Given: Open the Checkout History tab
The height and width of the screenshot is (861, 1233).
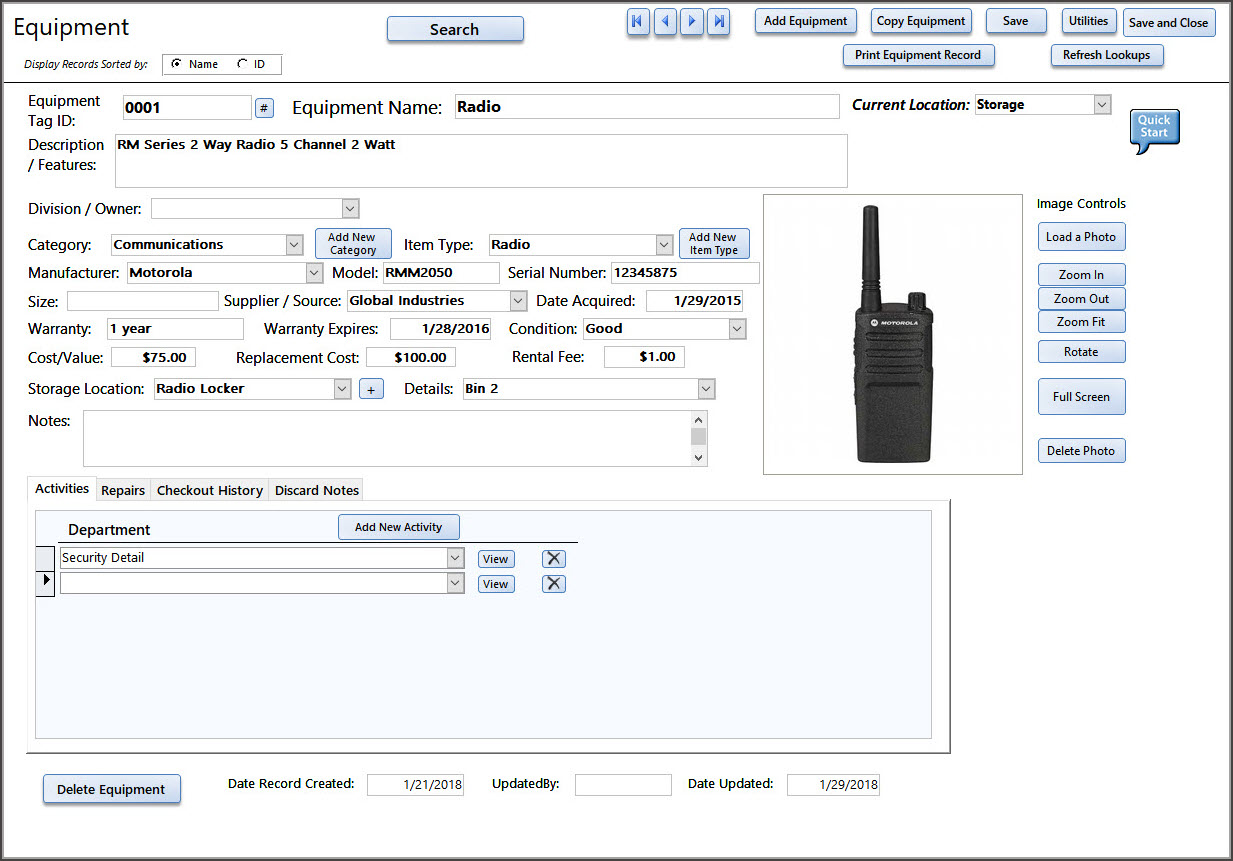Looking at the screenshot, I should tap(210, 490).
